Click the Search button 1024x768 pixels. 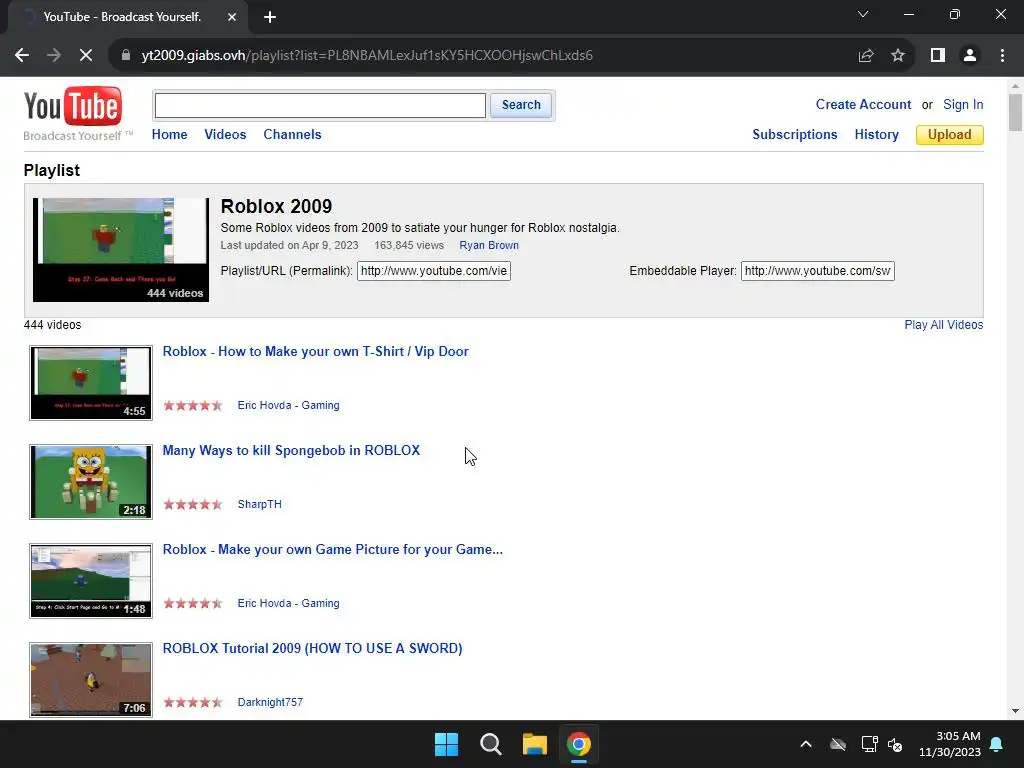(x=521, y=105)
